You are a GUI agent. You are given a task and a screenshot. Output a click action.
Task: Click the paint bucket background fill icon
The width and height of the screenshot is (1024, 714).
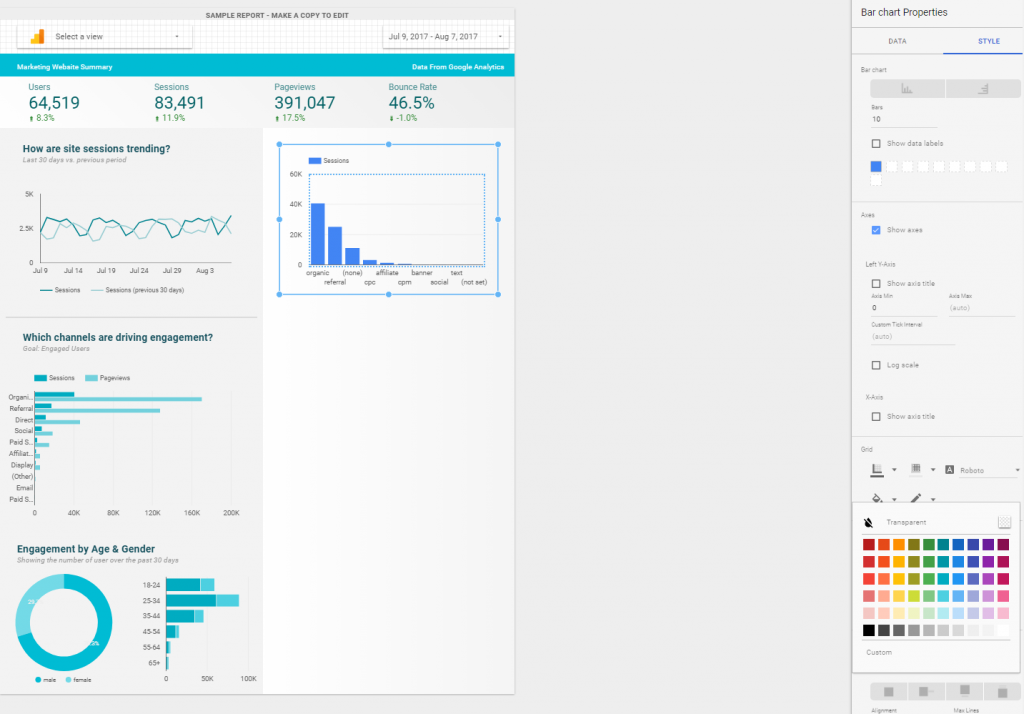click(x=877, y=498)
